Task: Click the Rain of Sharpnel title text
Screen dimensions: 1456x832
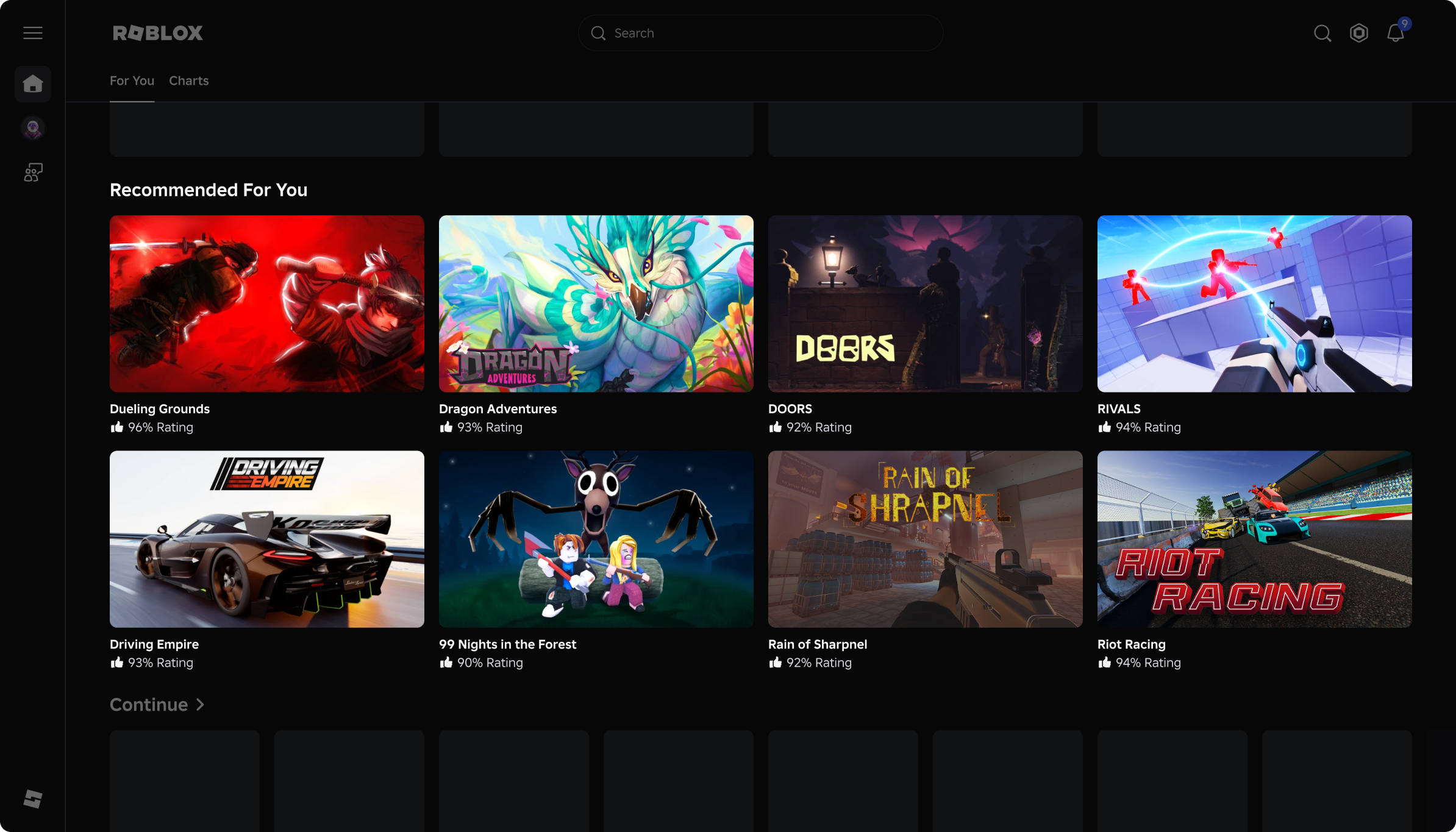Action: [x=818, y=644]
